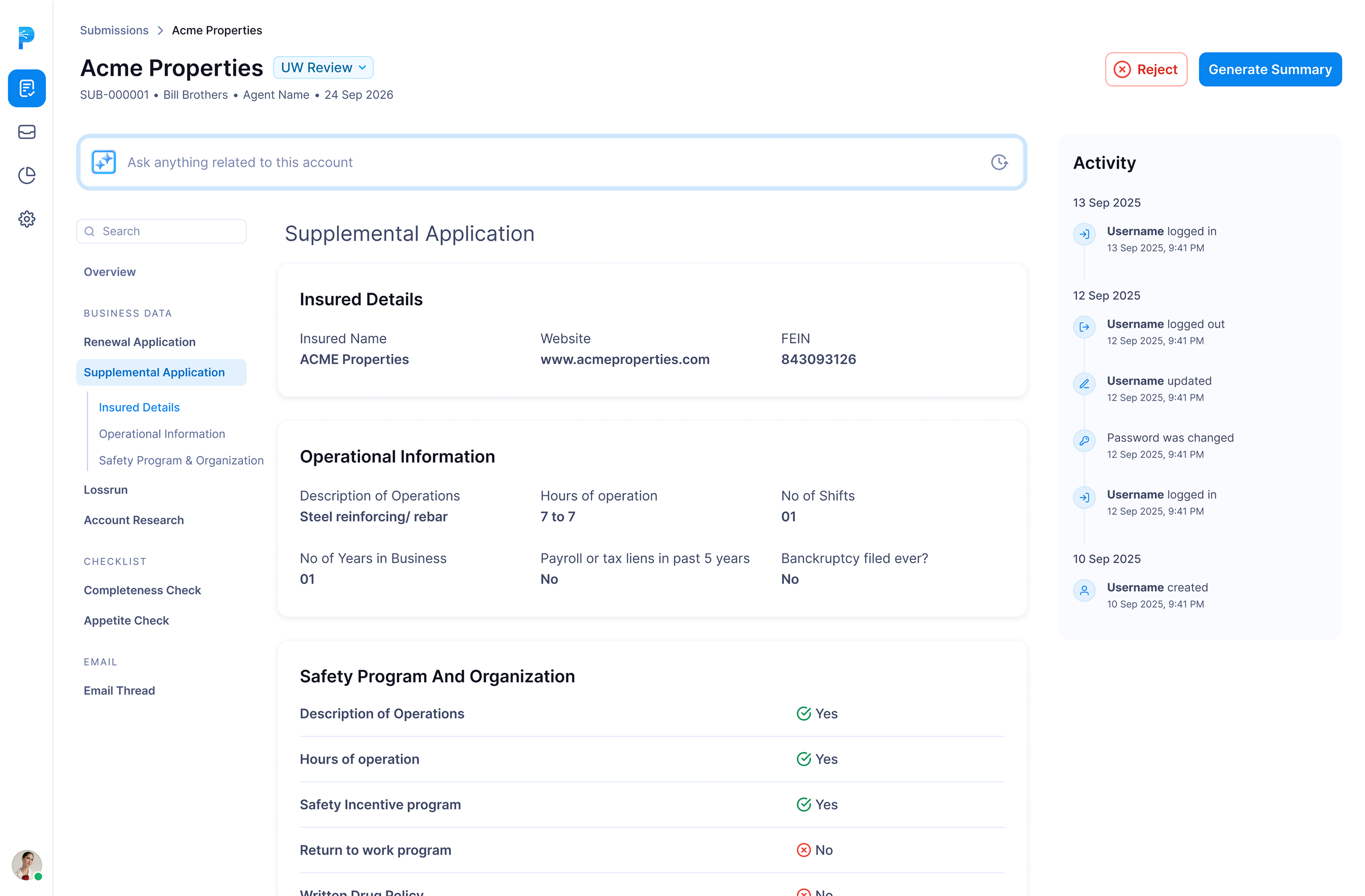Screen dimensions: 1365x896
Task: Open the settings gear icon
Action: [x=26, y=219]
